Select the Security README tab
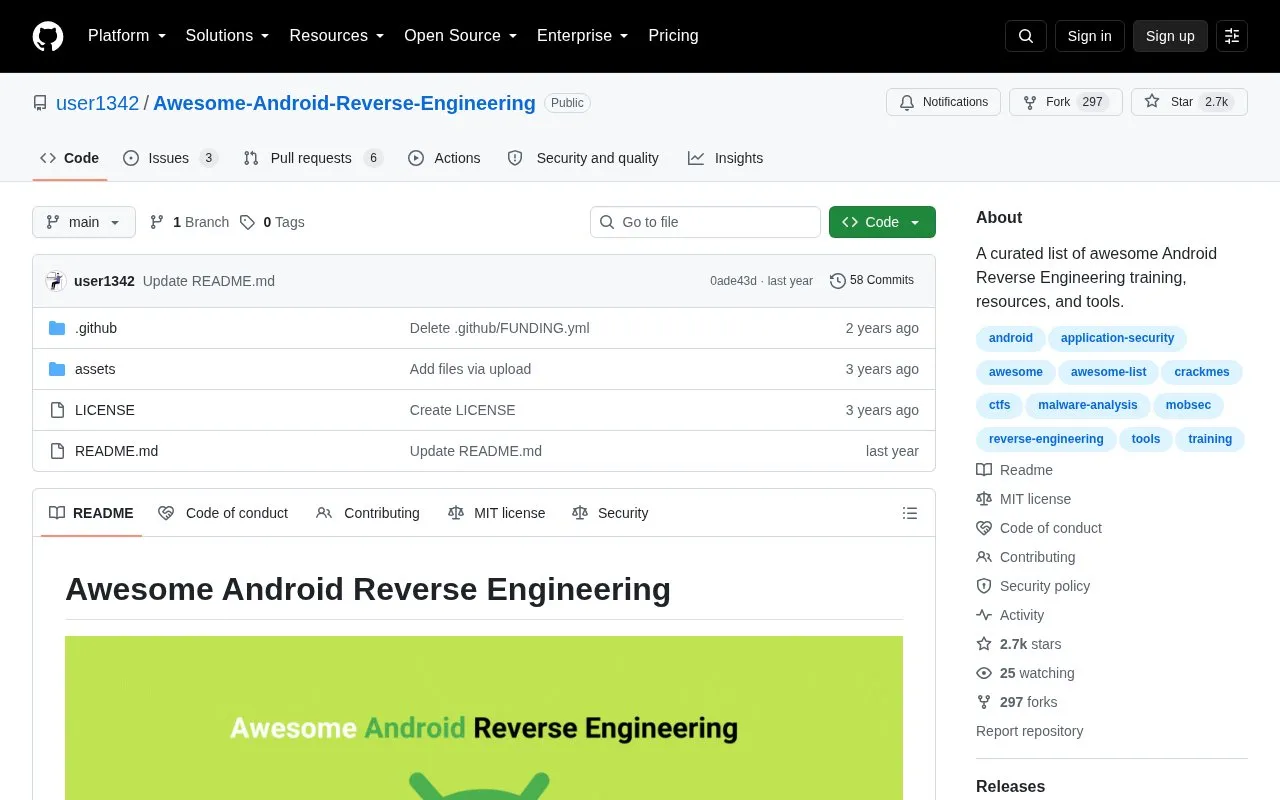Screen dimensions: 1280x800 [610, 513]
